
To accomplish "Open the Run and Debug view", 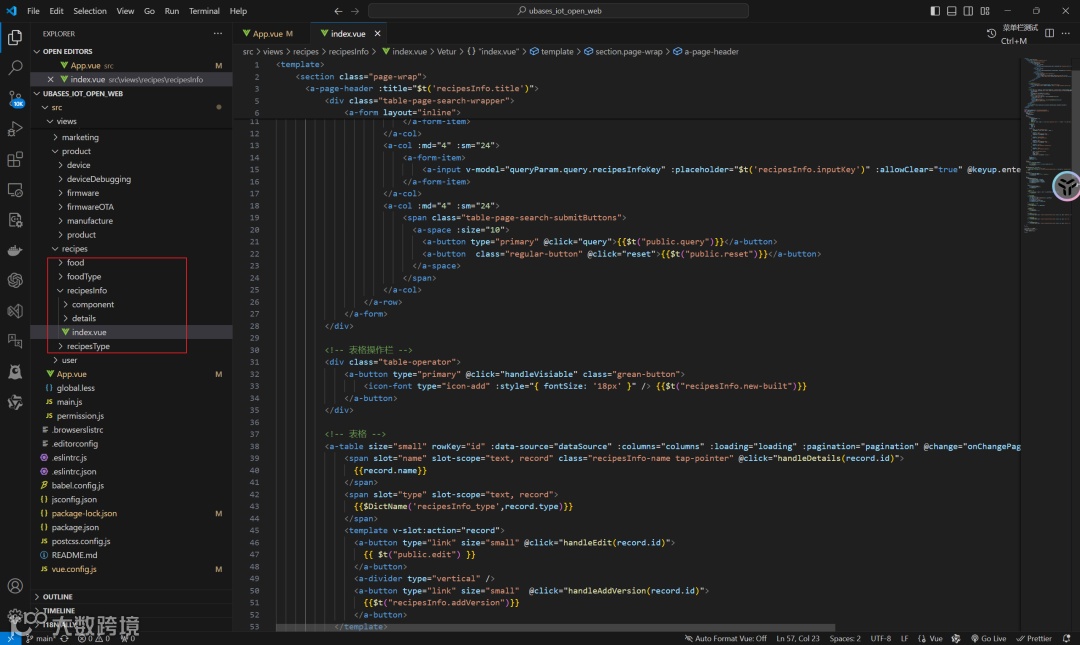I will pos(15,129).
